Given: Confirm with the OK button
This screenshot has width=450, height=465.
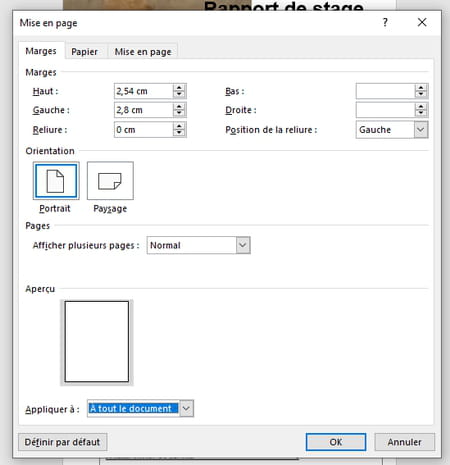Looking at the screenshot, I should 336,442.
